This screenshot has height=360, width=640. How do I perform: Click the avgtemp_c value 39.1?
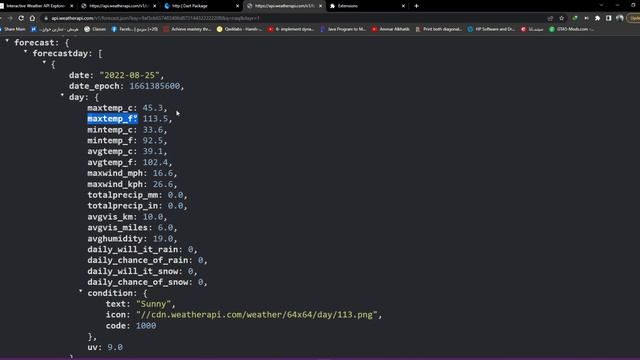(x=153, y=151)
